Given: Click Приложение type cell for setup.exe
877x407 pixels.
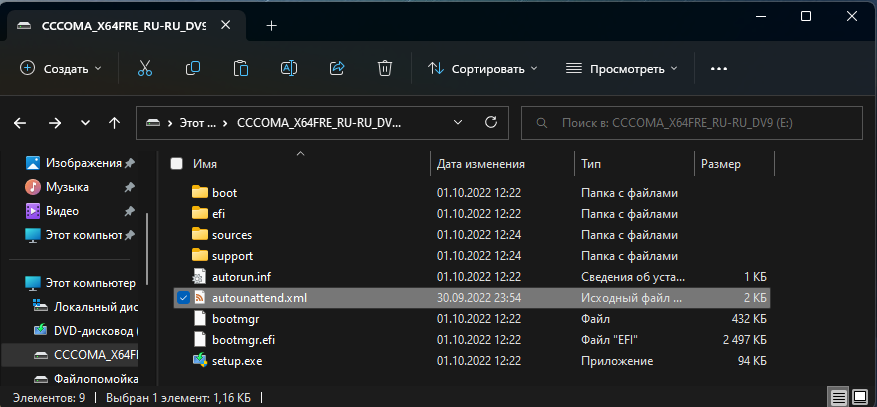Looking at the screenshot, I should click(x=616, y=361).
